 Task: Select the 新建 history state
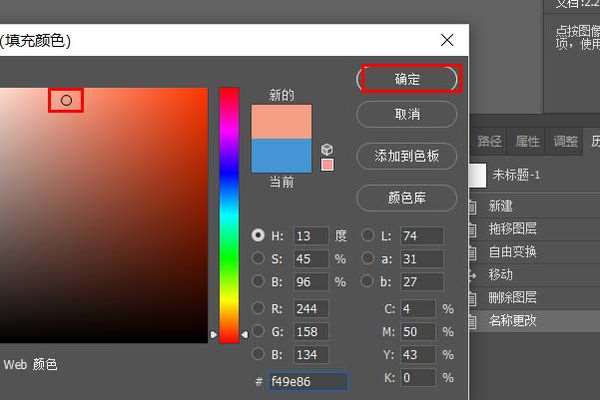pyautogui.click(x=535, y=206)
